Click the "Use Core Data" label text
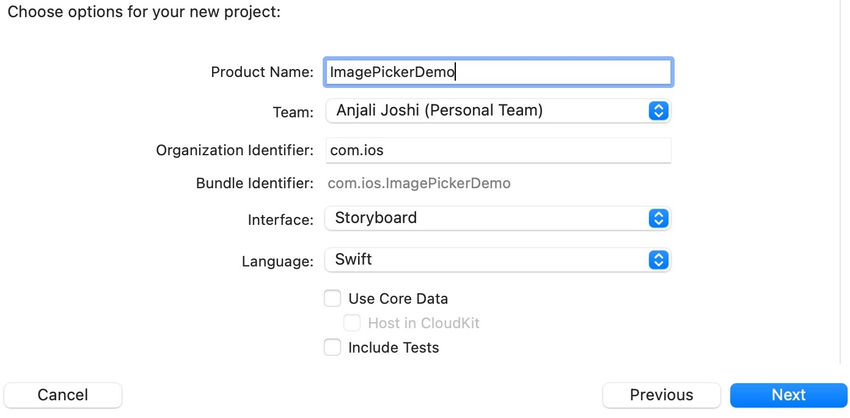 [398, 298]
